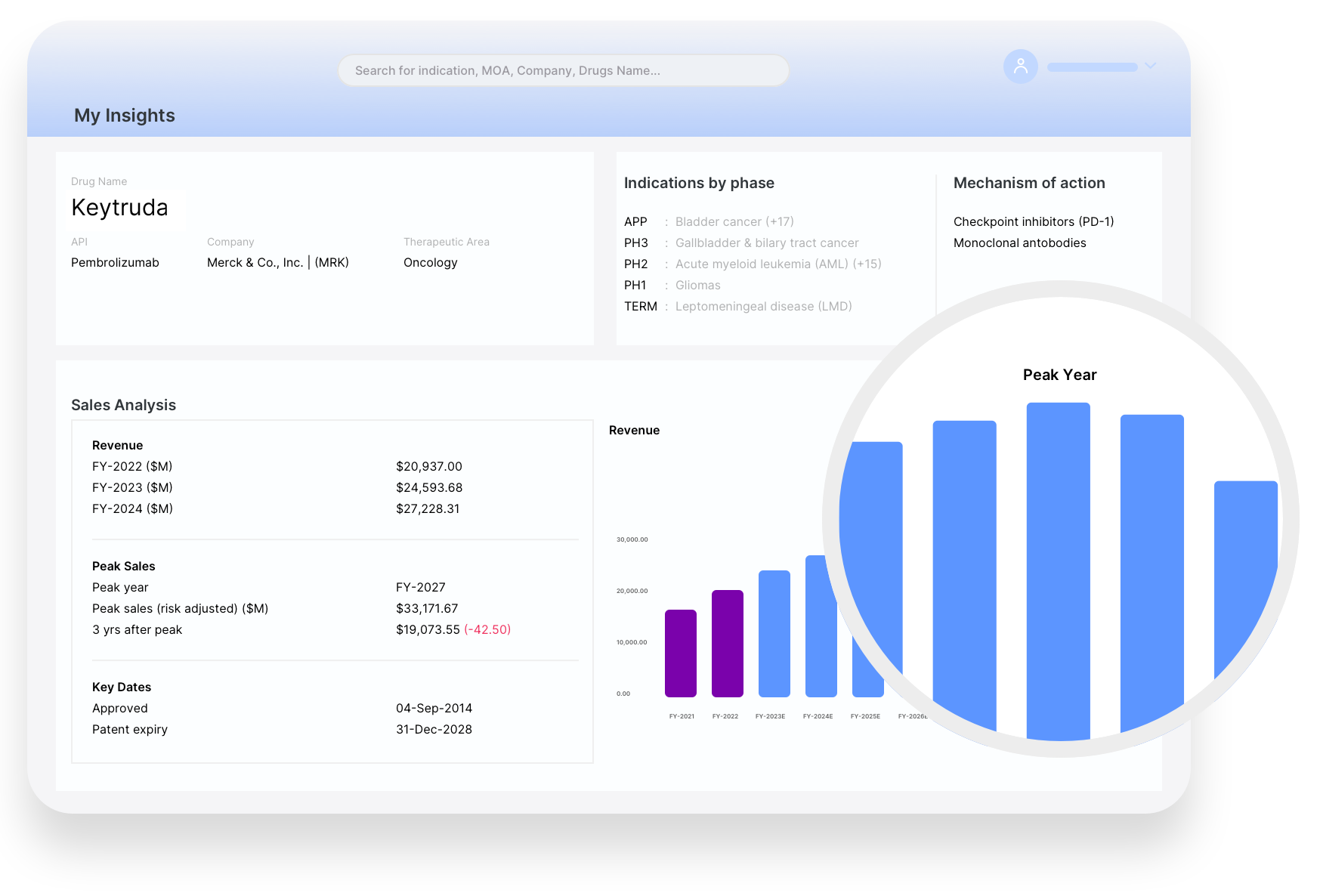Click the Approved date 04-Sep-2014
This screenshot has width=1320, height=896.
click(434, 709)
